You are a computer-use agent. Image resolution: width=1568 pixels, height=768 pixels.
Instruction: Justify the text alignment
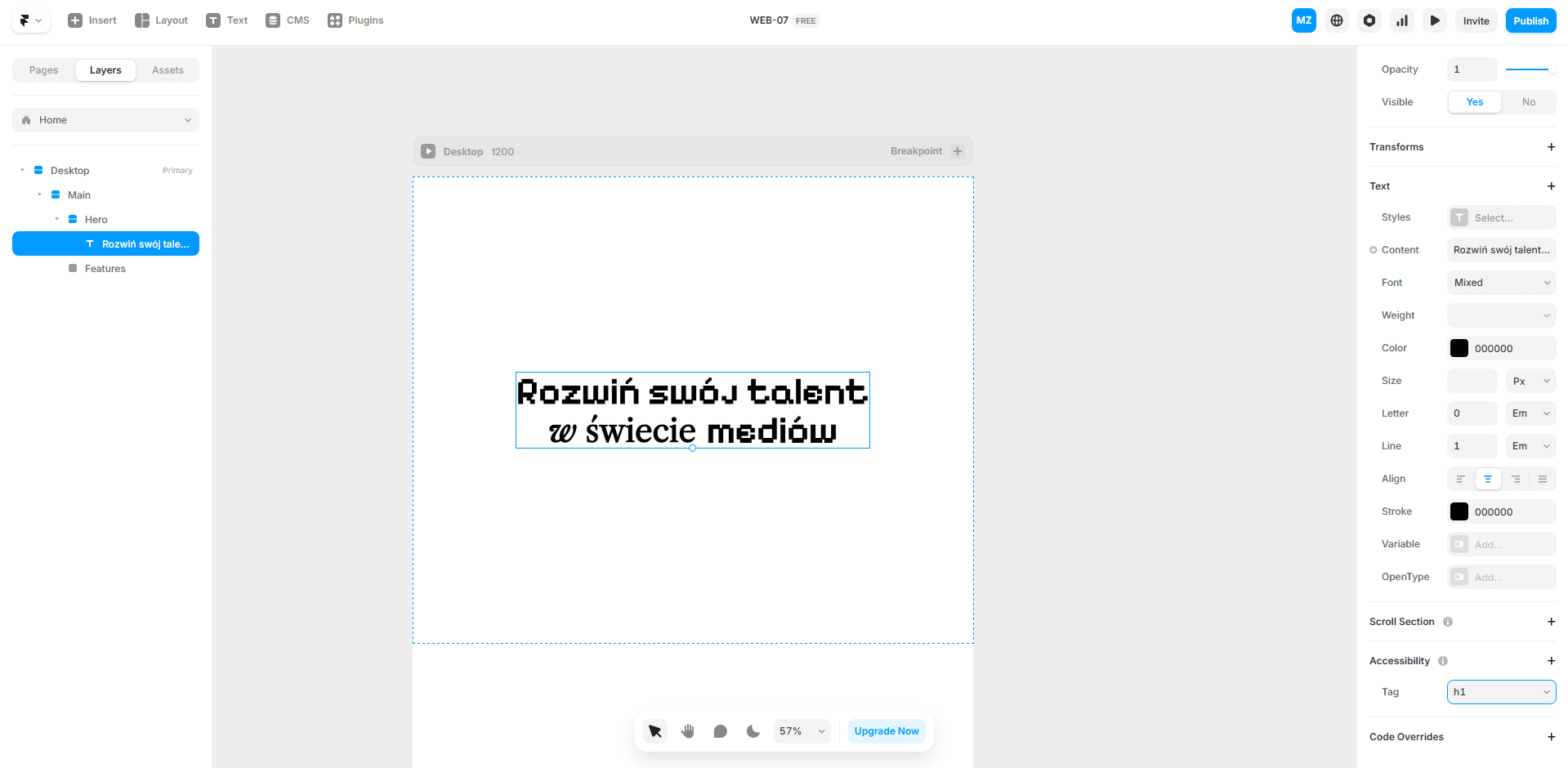click(x=1543, y=479)
